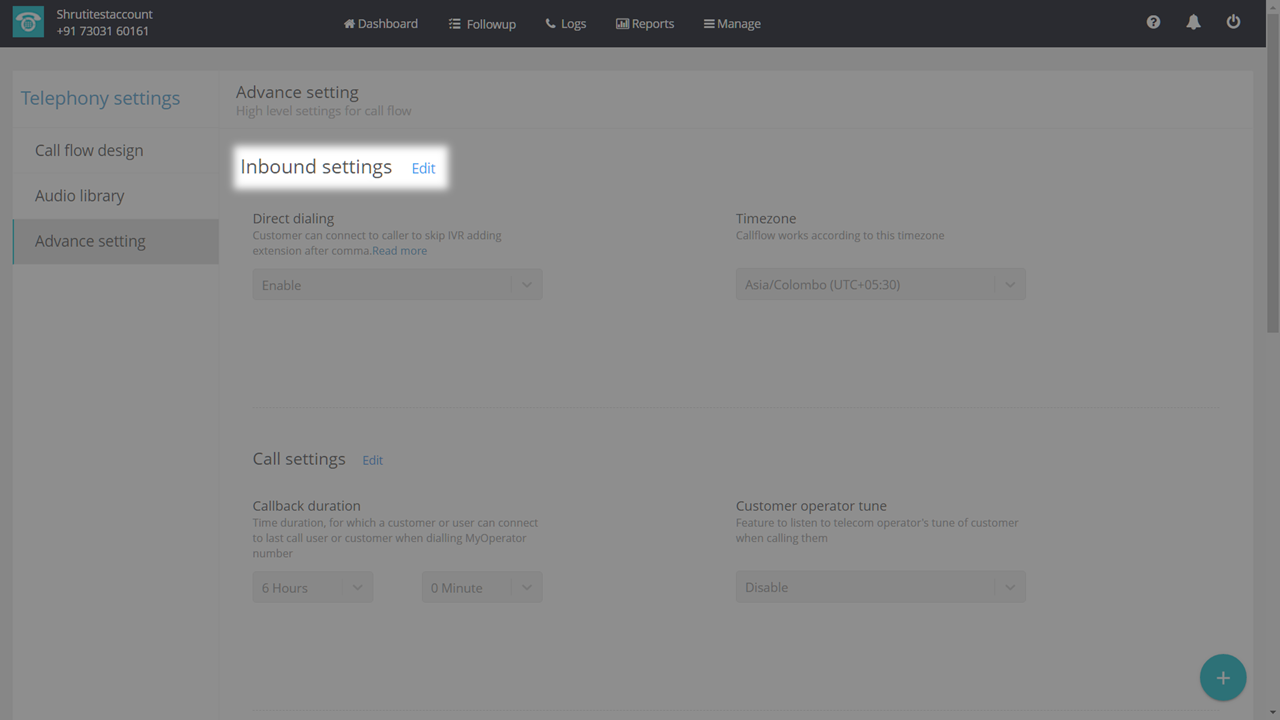Click the power logout icon
1280x720 pixels.
[1233, 22]
